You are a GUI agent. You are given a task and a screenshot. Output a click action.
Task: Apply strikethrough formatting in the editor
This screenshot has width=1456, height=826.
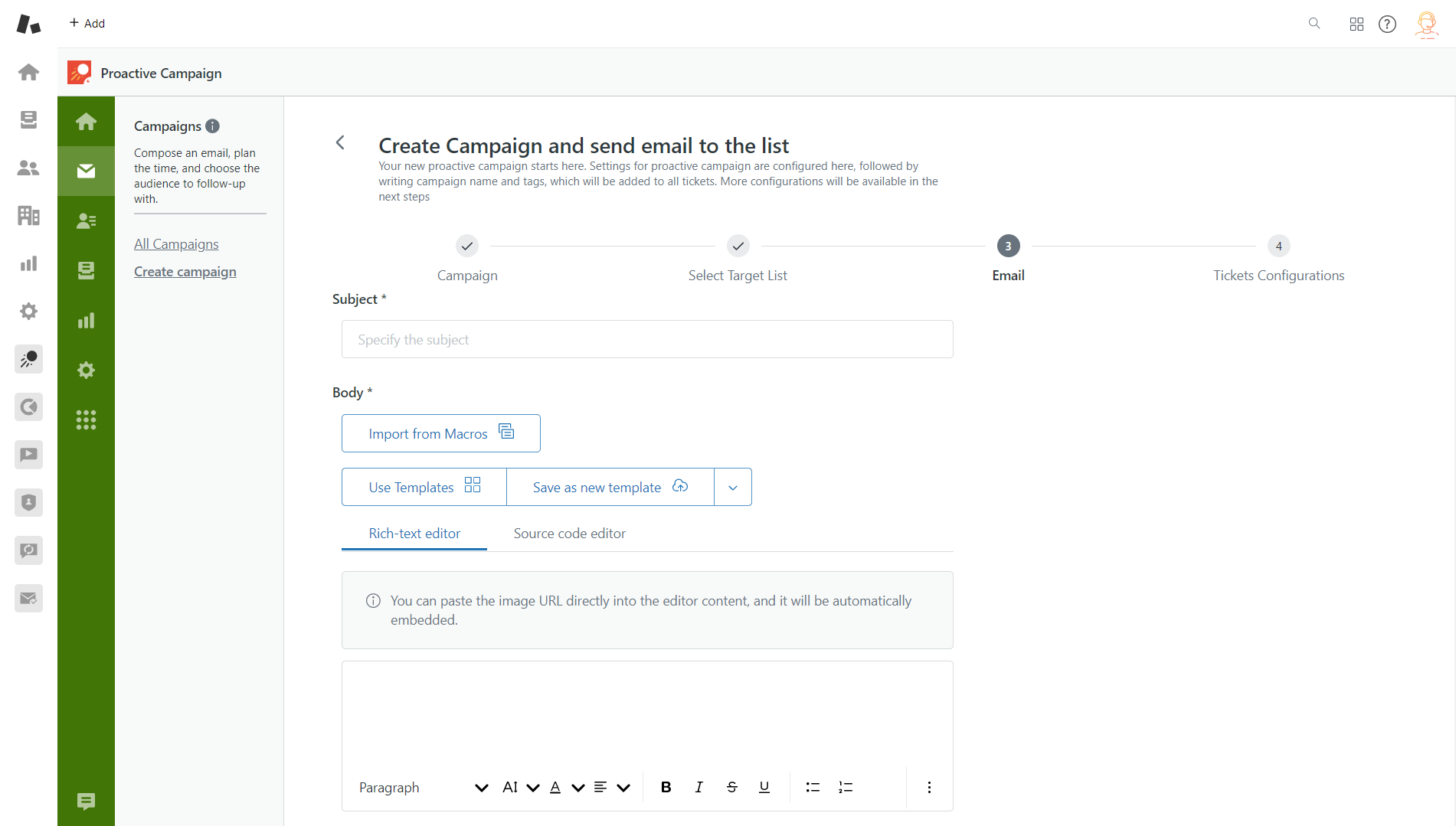click(x=731, y=786)
